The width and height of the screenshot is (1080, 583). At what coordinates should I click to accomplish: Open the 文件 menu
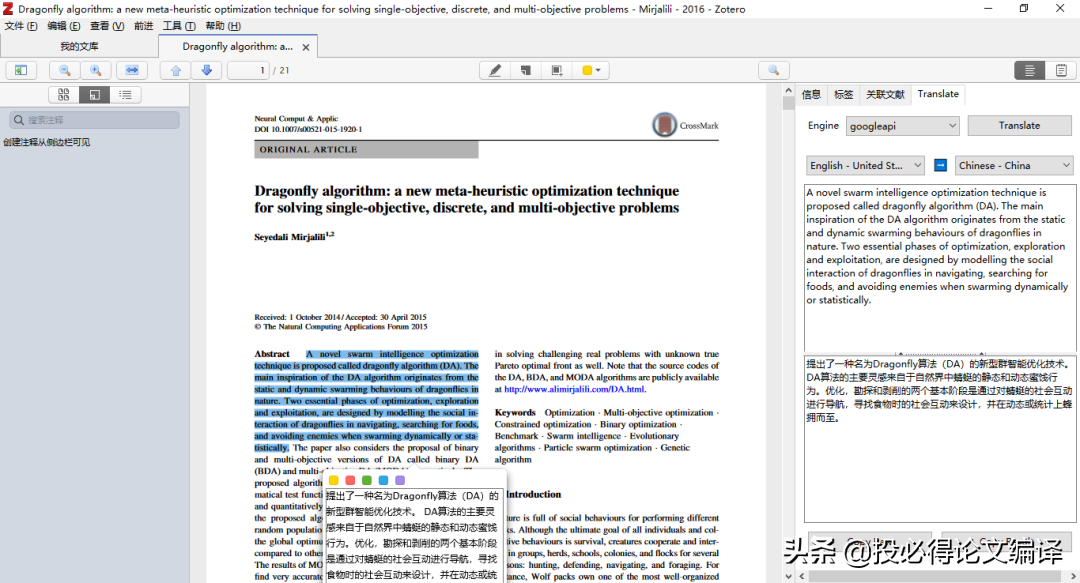(x=21, y=25)
